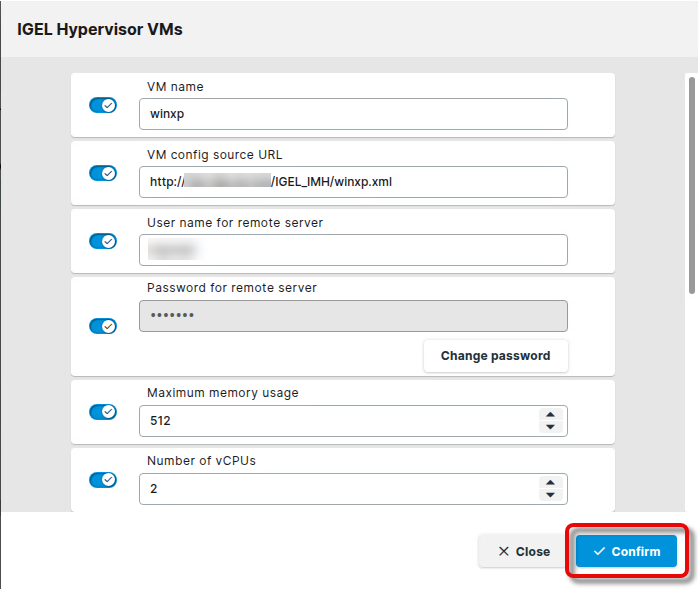Click the Change password button
The height and width of the screenshot is (589, 698).
495,355
